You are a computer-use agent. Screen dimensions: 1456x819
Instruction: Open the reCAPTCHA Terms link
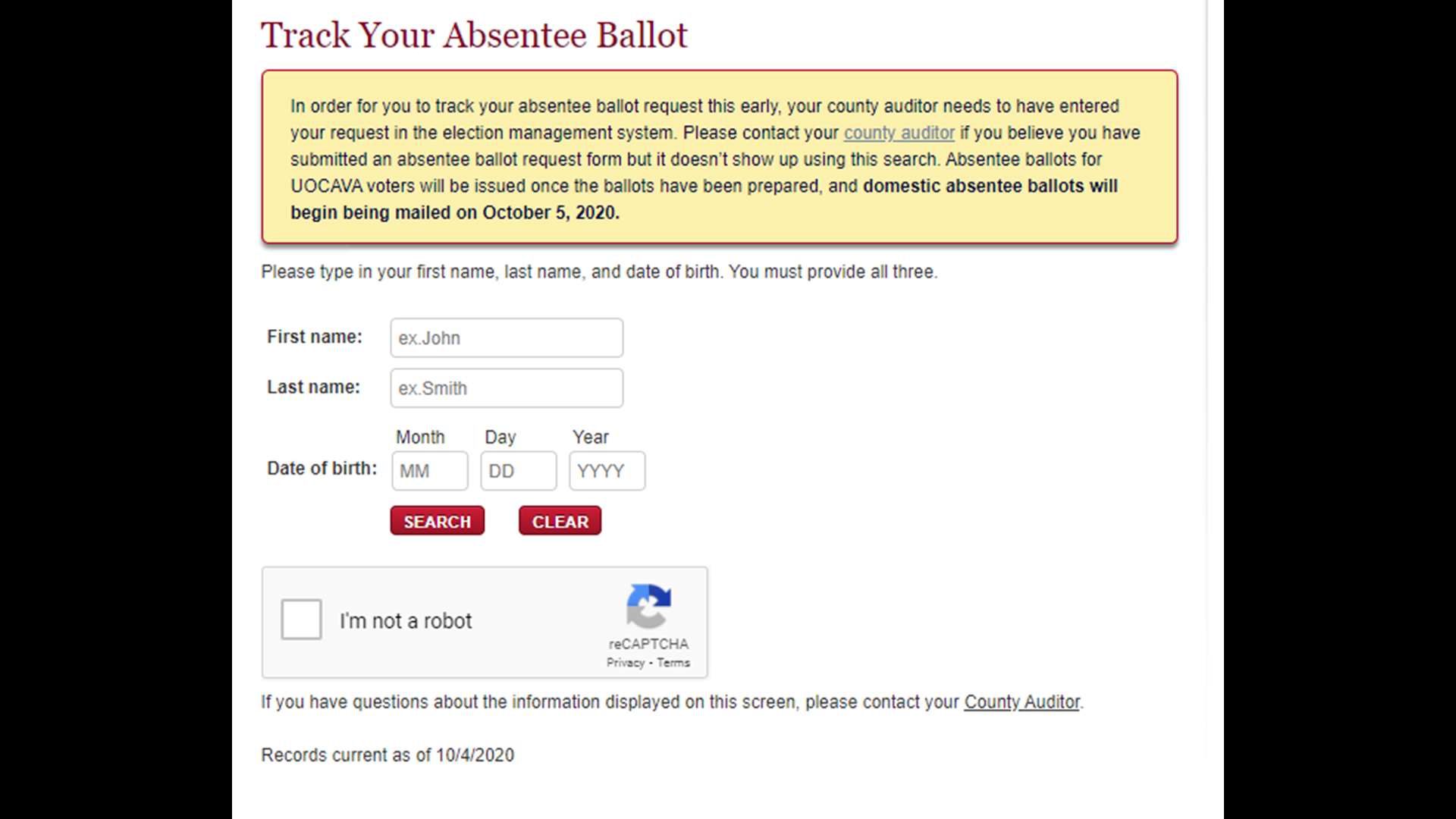pos(673,662)
